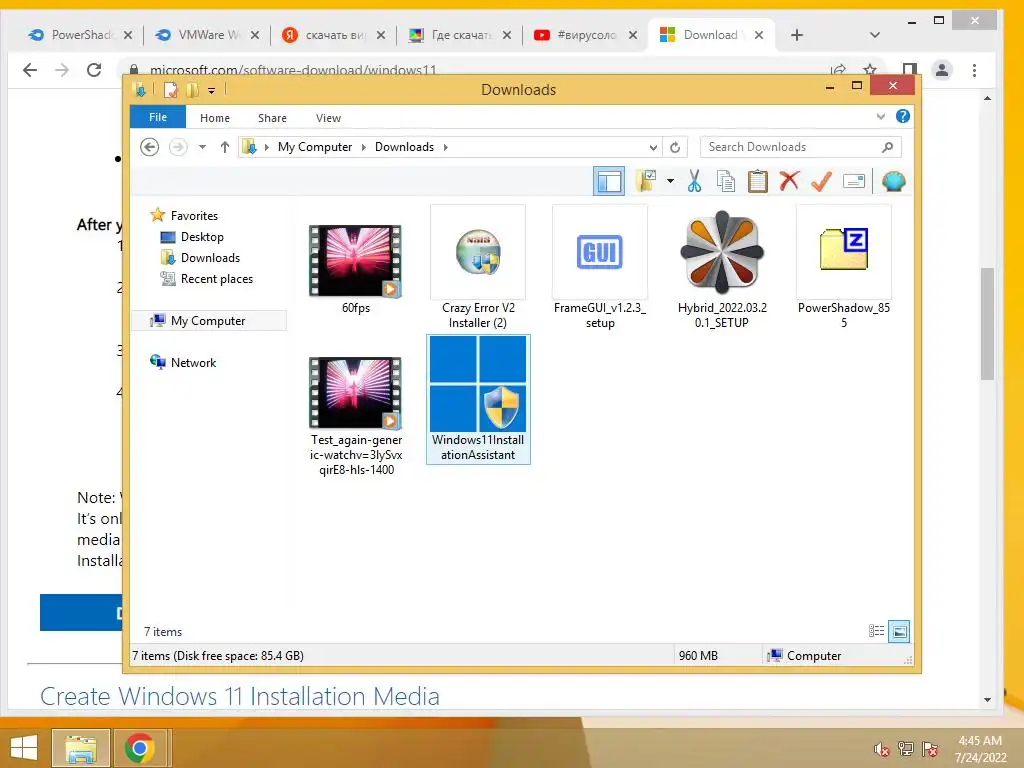Select Crazy Error V2 Installer (2)
Viewport: 1024px width, 768px height.
click(478, 268)
